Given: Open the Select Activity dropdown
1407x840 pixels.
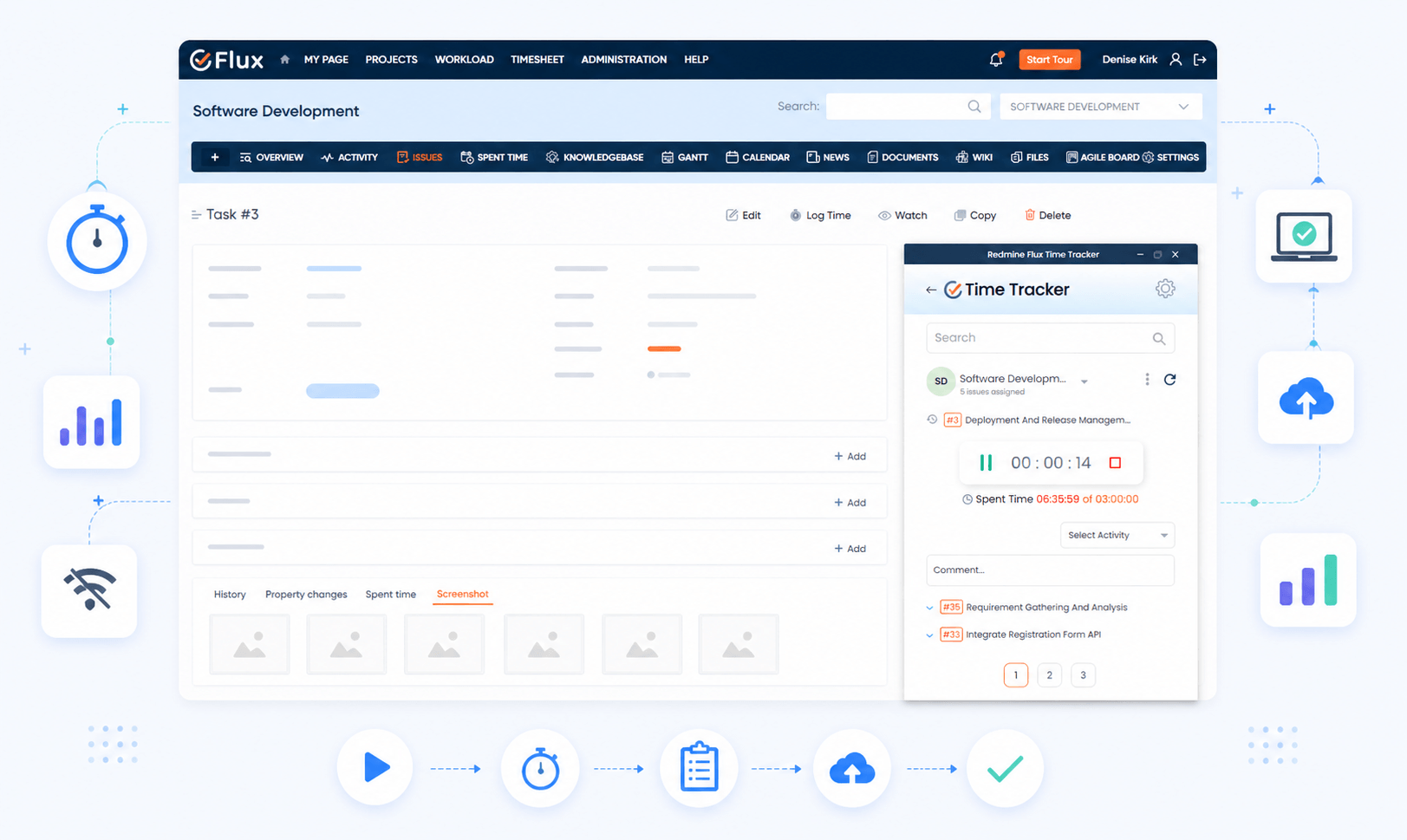Looking at the screenshot, I should [1117, 536].
